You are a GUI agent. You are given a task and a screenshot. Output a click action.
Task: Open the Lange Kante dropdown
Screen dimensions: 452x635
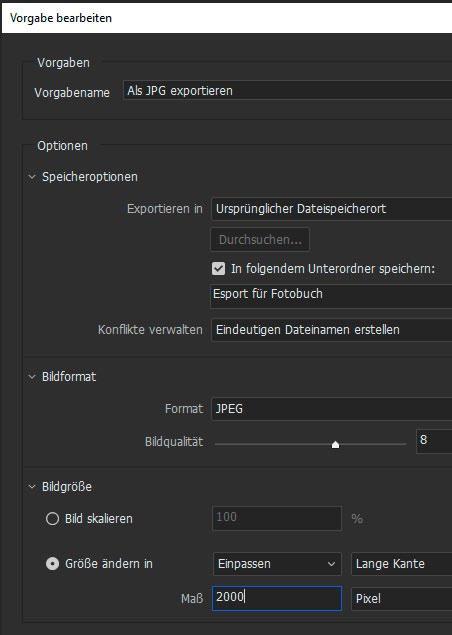click(401, 564)
